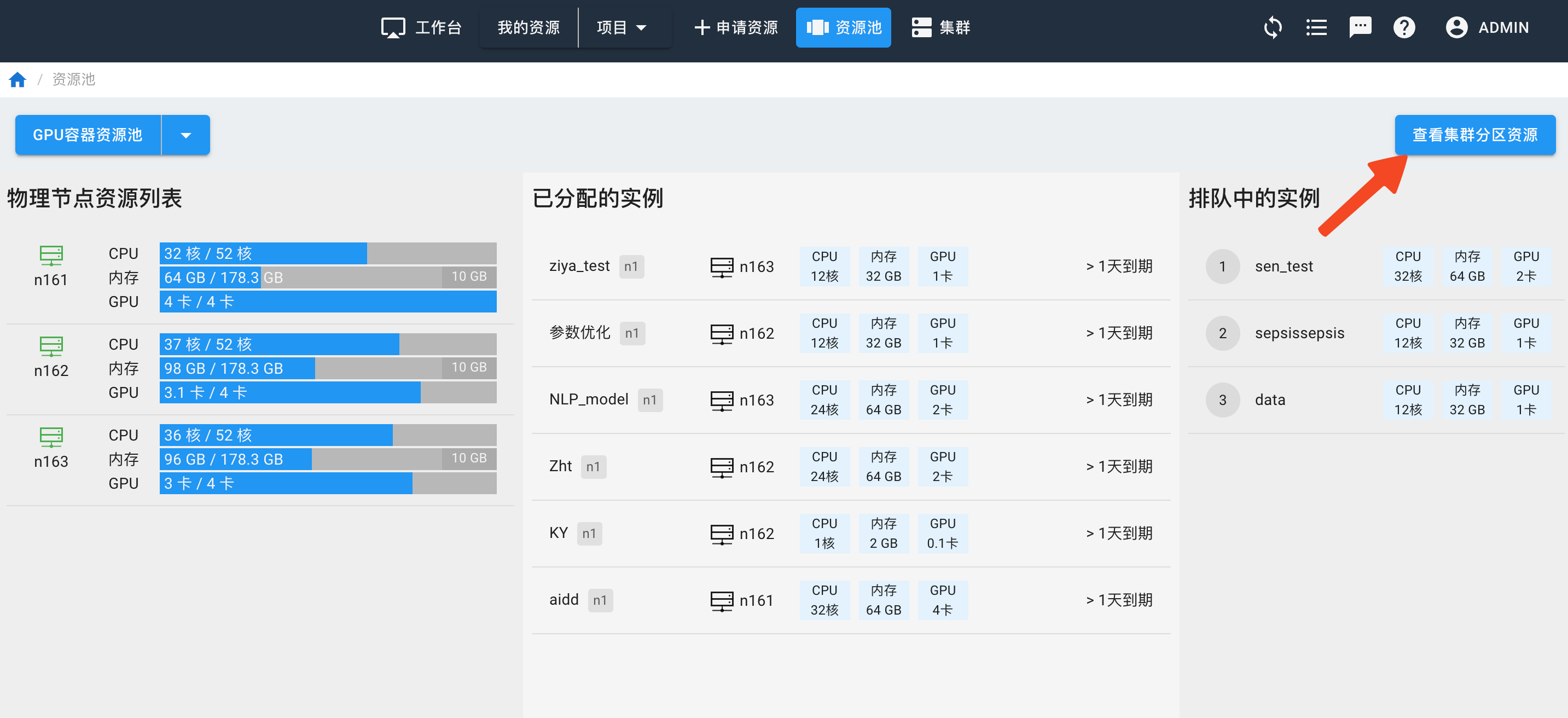Click the sepsissepsis queued instance name
Image resolution: width=1568 pixels, height=718 pixels.
click(1299, 334)
